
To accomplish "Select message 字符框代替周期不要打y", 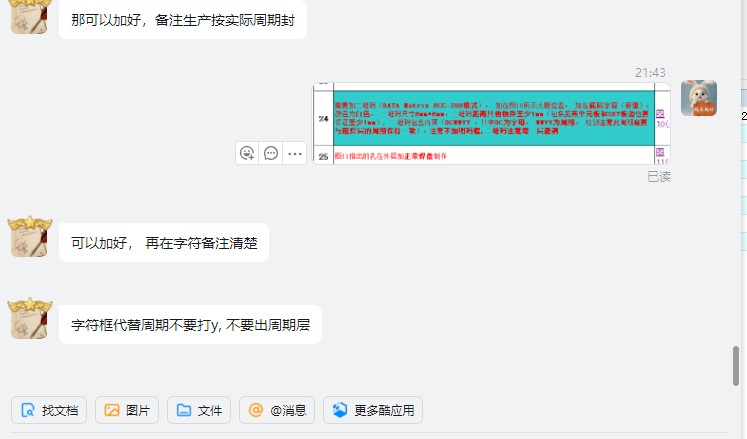I will 190,325.
